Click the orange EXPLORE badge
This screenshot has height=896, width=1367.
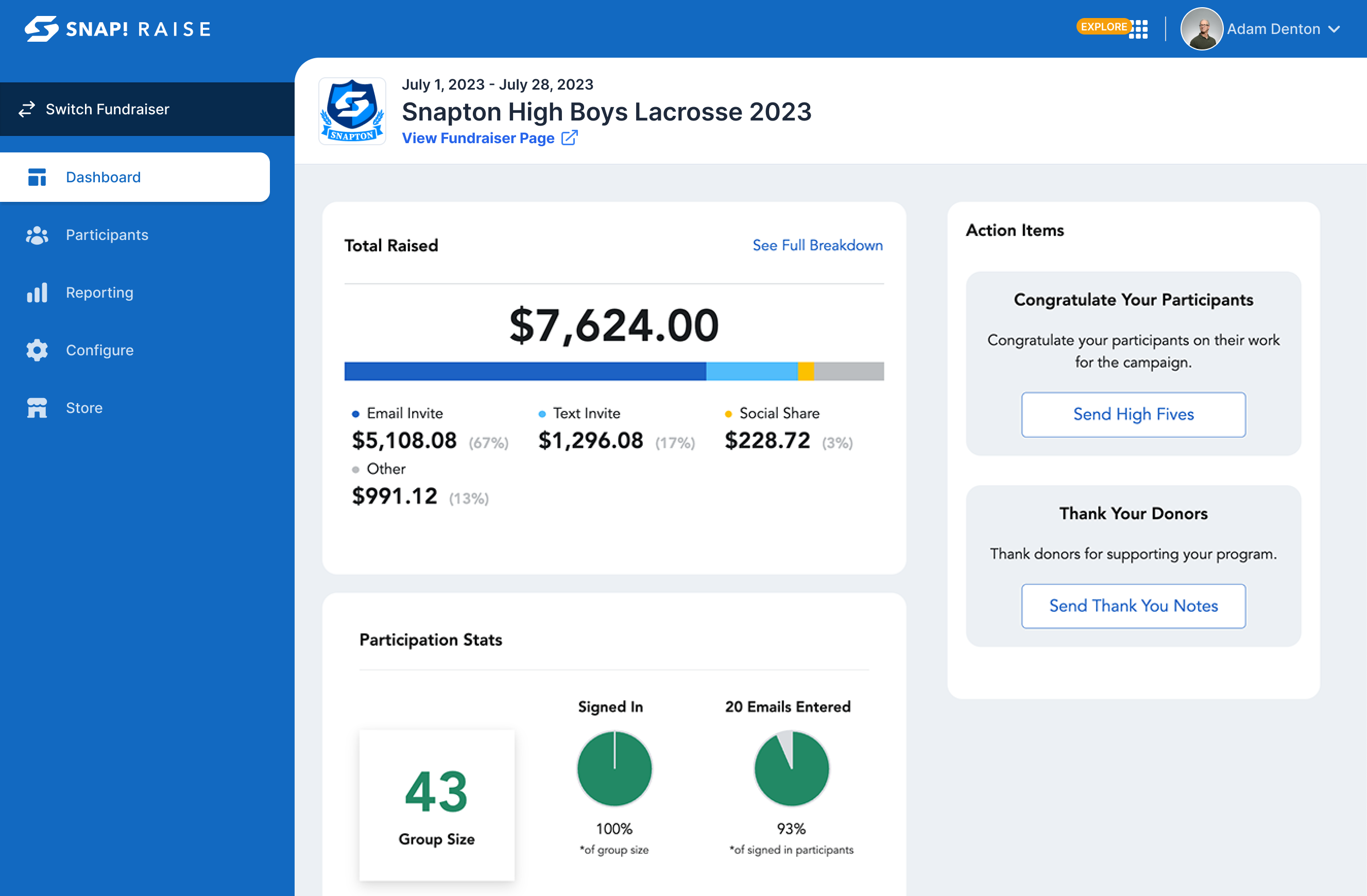(1103, 26)
